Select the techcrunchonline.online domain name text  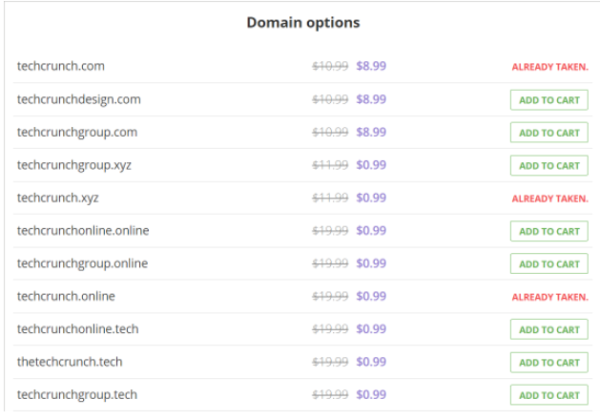point(83,231)
